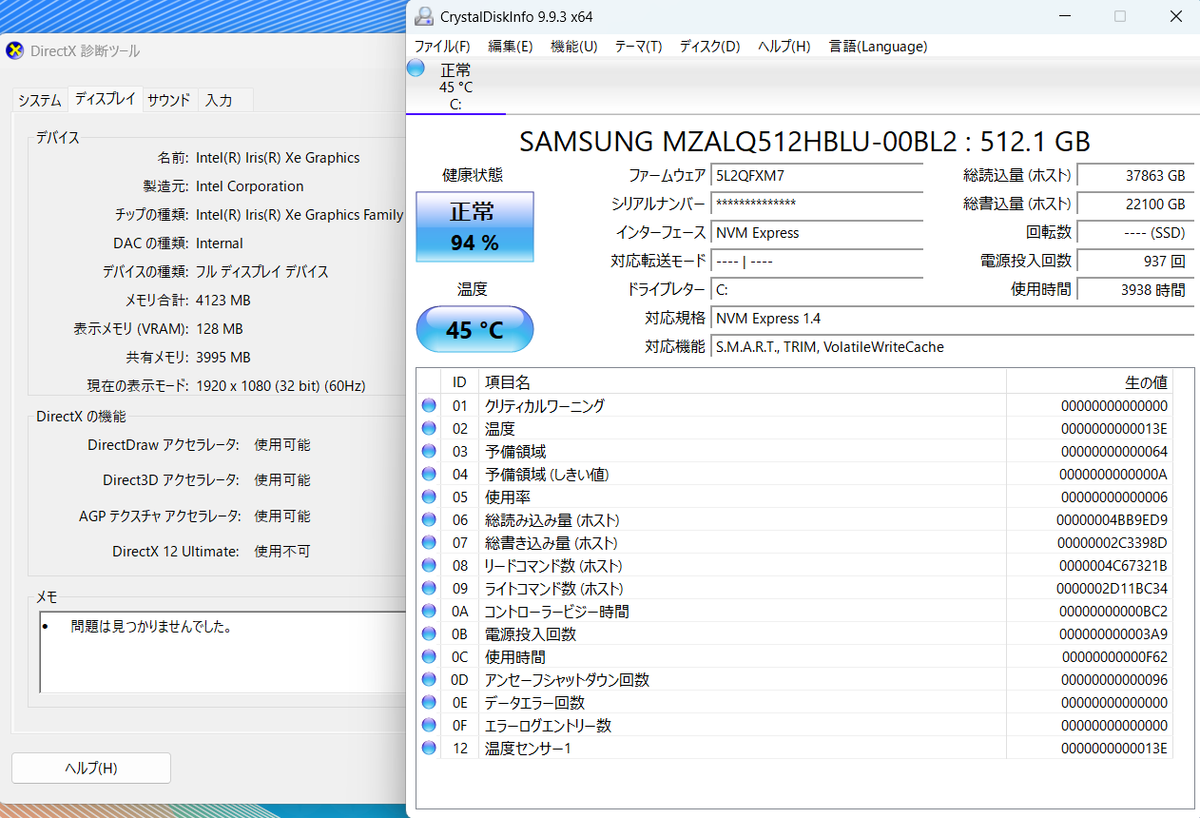Click the SAMSUNG MZALQ512HBLU drive model title

click(x=805, y=141)
